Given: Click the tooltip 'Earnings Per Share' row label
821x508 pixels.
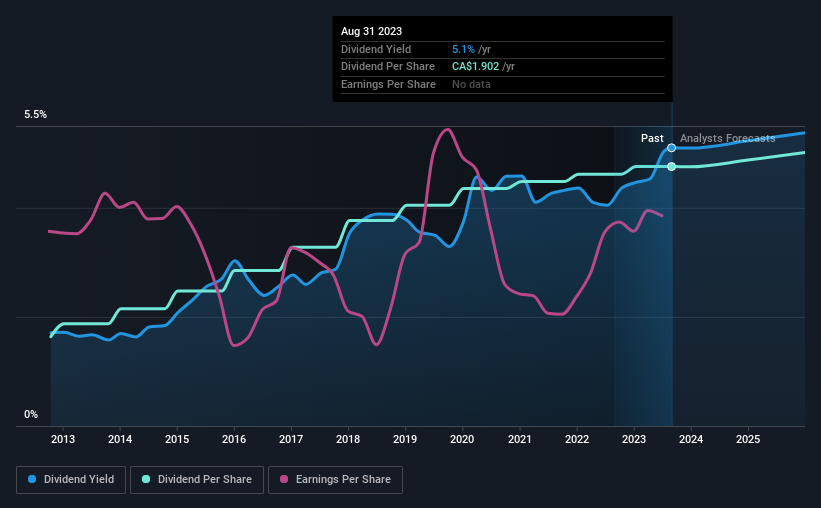Looking at the screenshot, I should click(388, 84).
